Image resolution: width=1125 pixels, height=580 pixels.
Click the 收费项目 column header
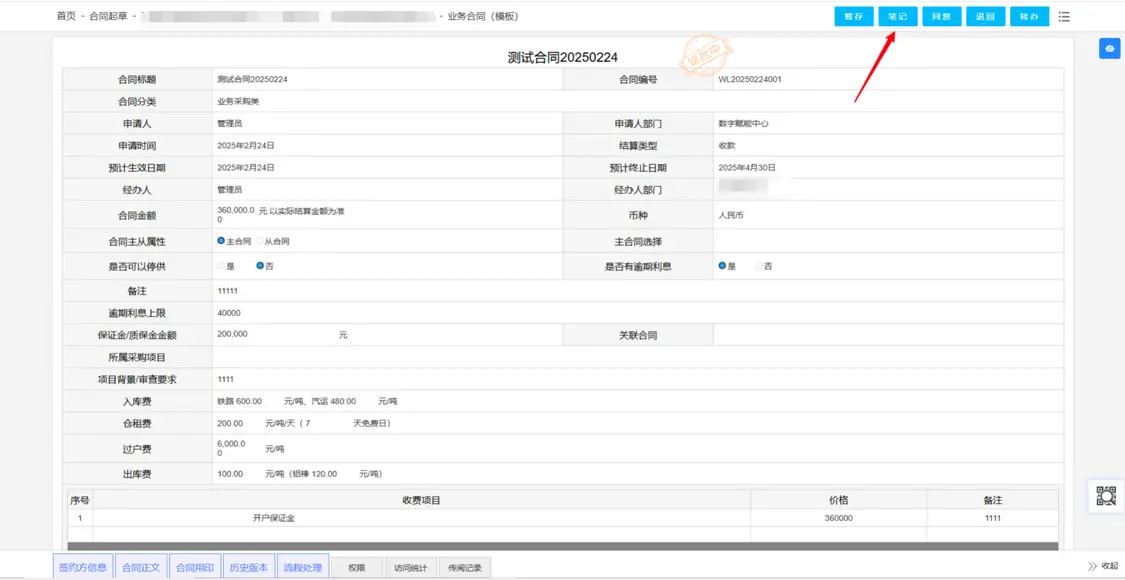[x=422, y=500]
